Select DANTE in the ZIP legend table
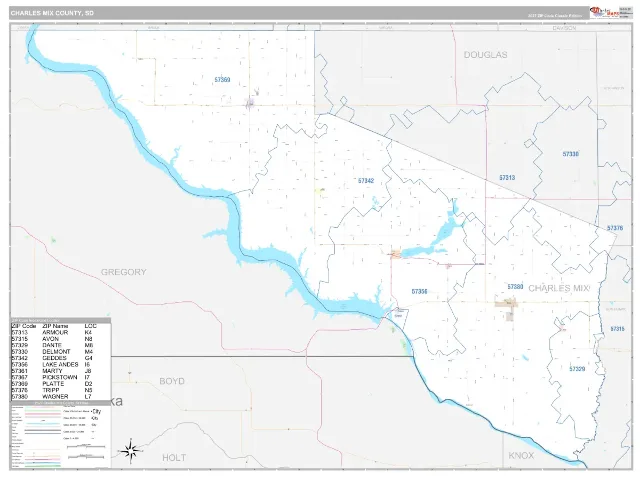The height and width of the screenshot is (480, 640). [52, 345]
